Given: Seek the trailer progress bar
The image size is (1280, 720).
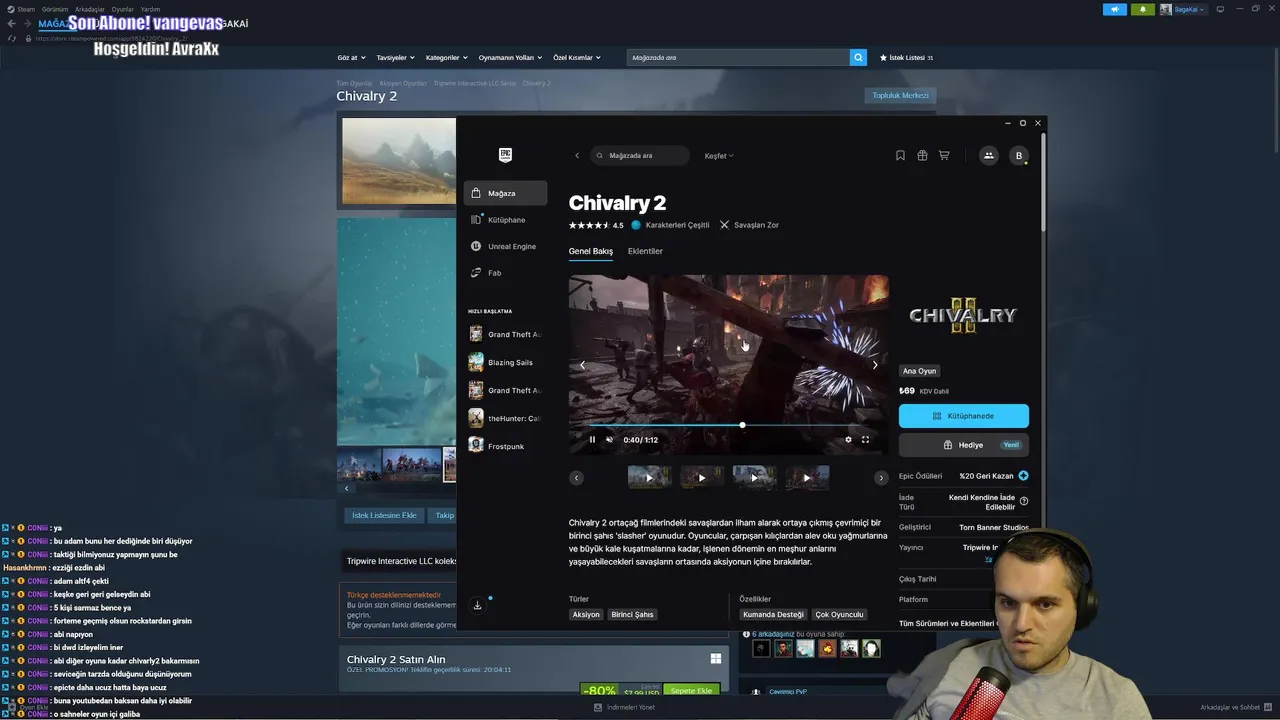Looking at the screenshot, I should (x=728, y=425).
